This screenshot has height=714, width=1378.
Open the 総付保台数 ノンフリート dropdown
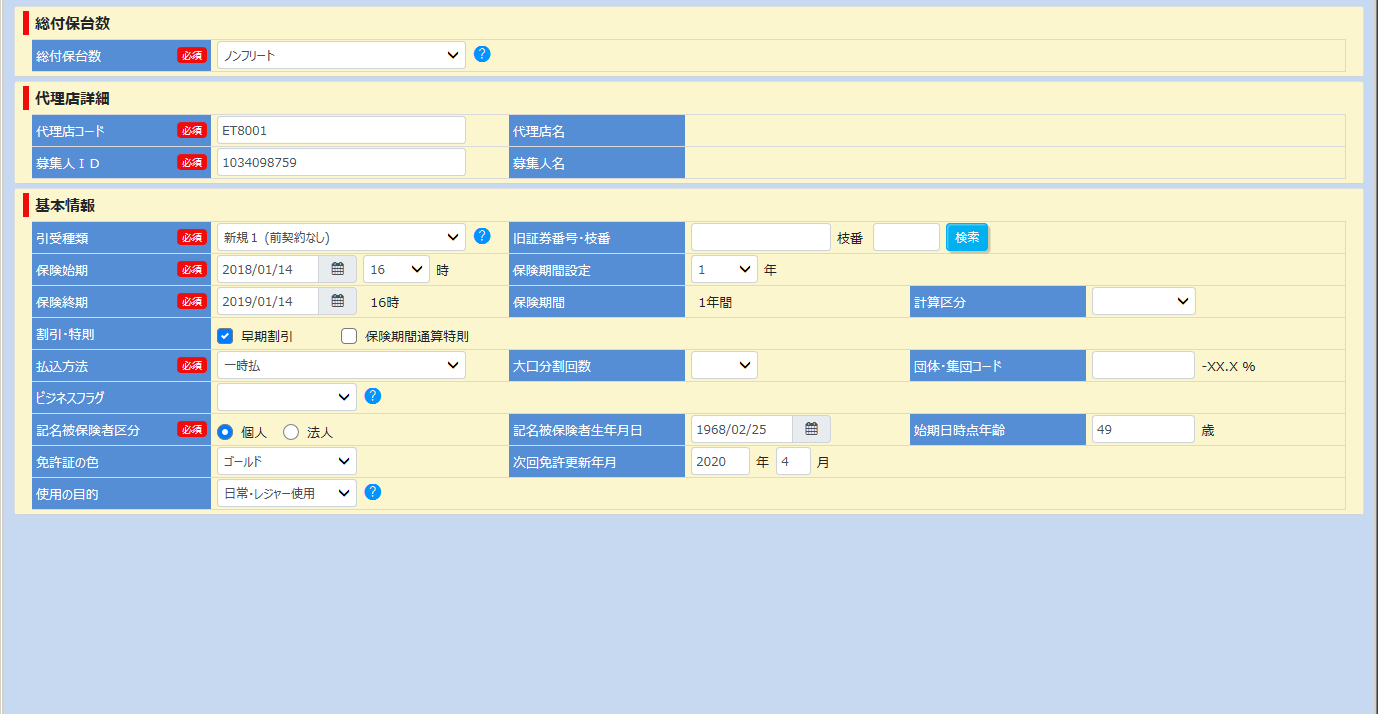(341, 55)
